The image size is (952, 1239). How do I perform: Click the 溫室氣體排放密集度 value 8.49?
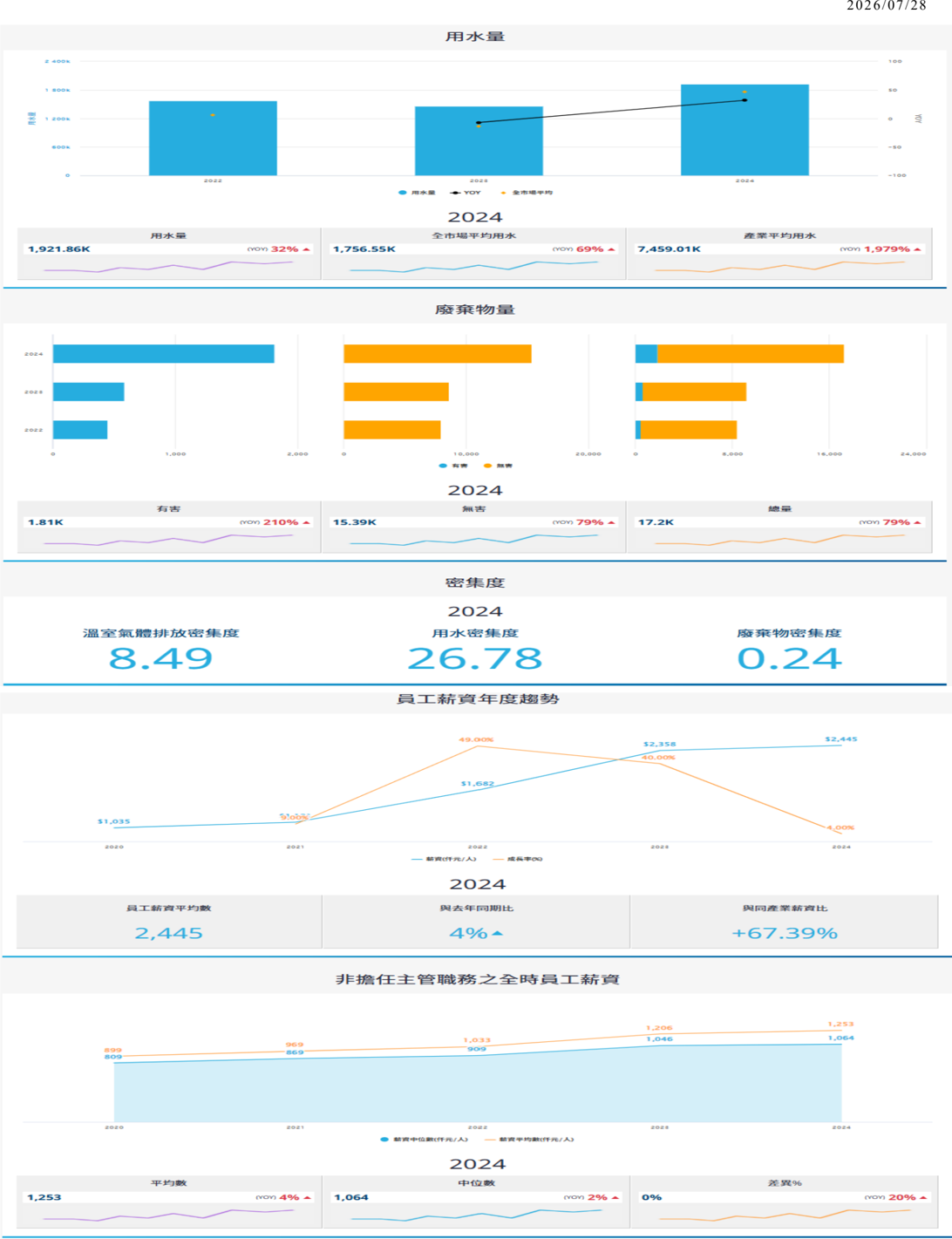pos(160,658)
